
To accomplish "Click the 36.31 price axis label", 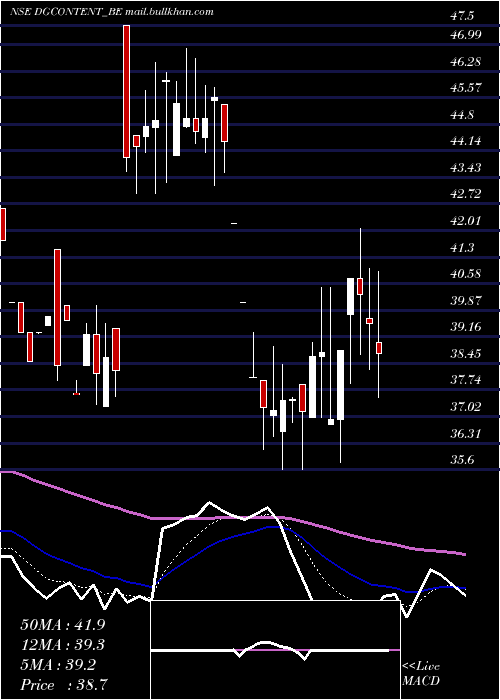I will [466, 433].
